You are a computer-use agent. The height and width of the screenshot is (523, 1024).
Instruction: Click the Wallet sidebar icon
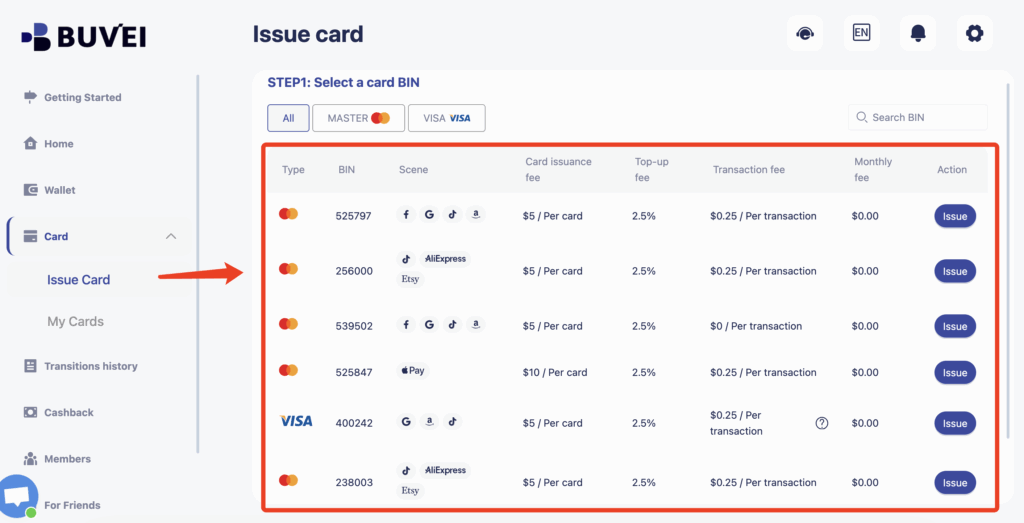30,190
